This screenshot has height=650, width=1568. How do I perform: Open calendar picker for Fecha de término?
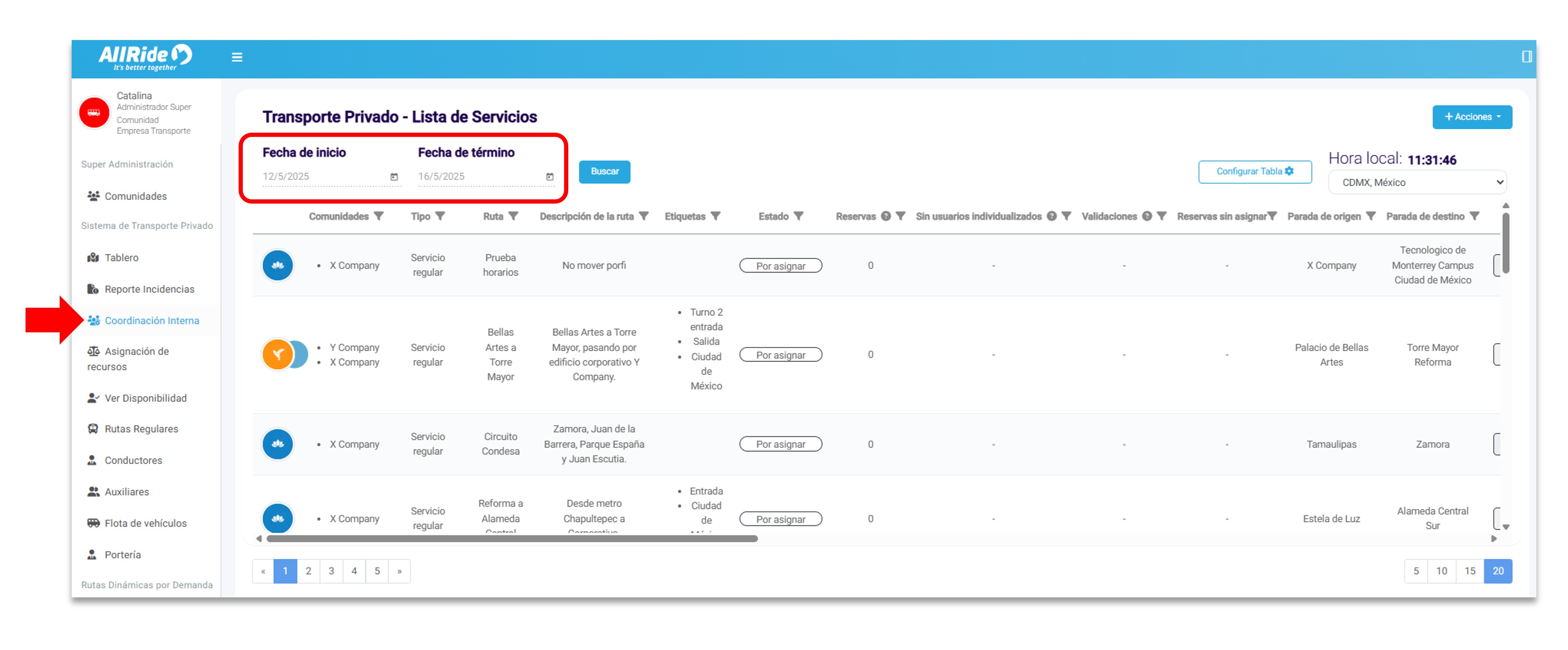(549, 177)
